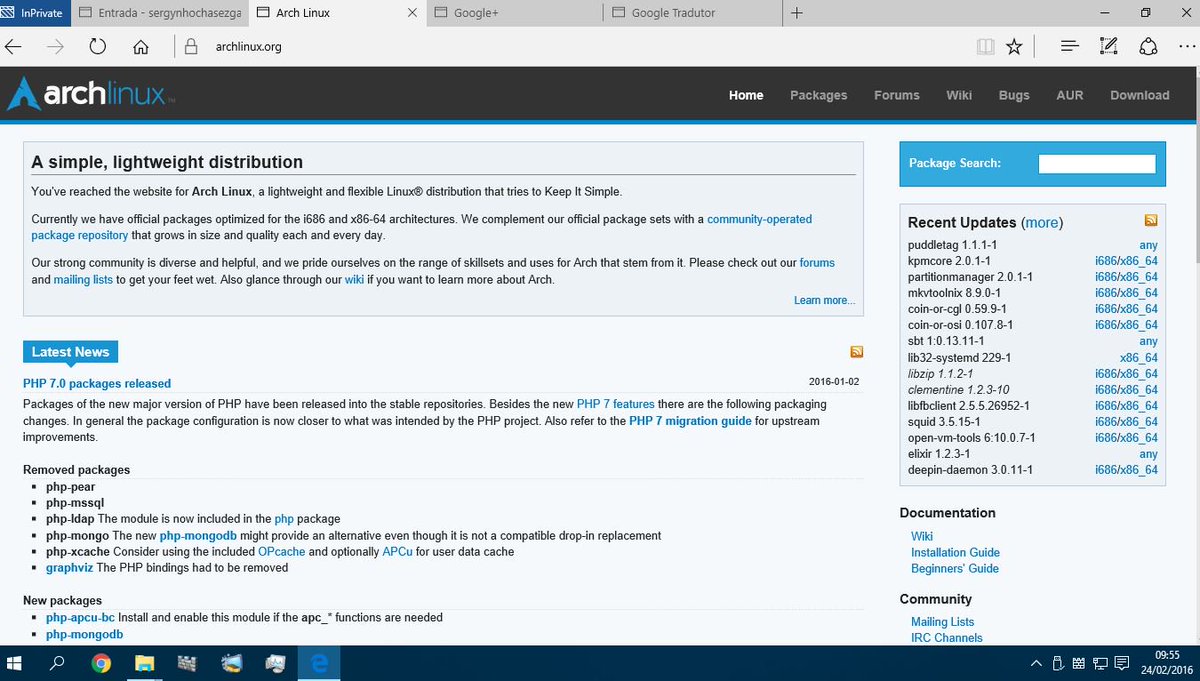
Task: Click the taskbar clock and date
Action: click(x=1166, y=663)
